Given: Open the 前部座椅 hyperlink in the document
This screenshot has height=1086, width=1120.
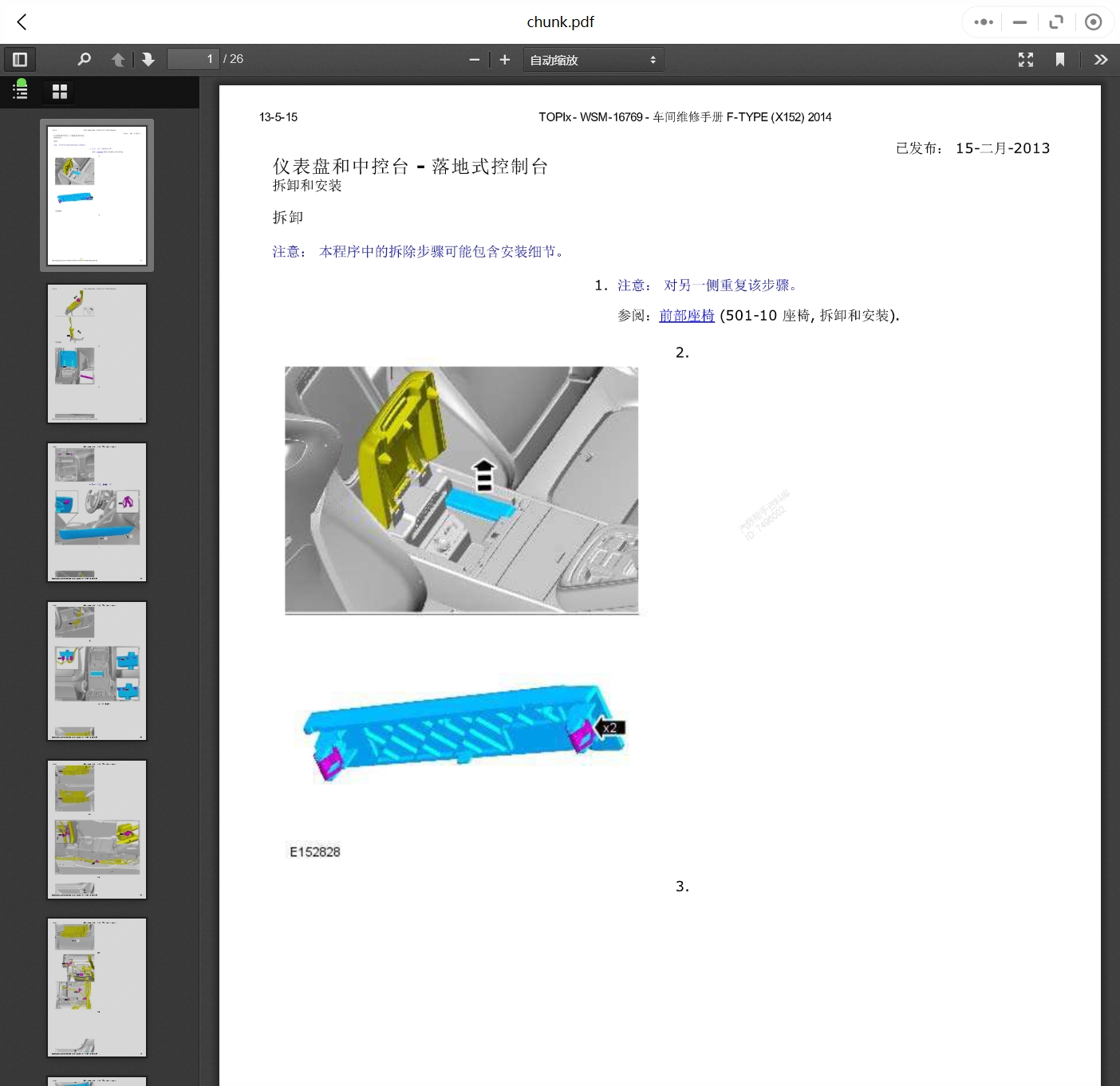Looking at the screenshot, I should 686,316.
